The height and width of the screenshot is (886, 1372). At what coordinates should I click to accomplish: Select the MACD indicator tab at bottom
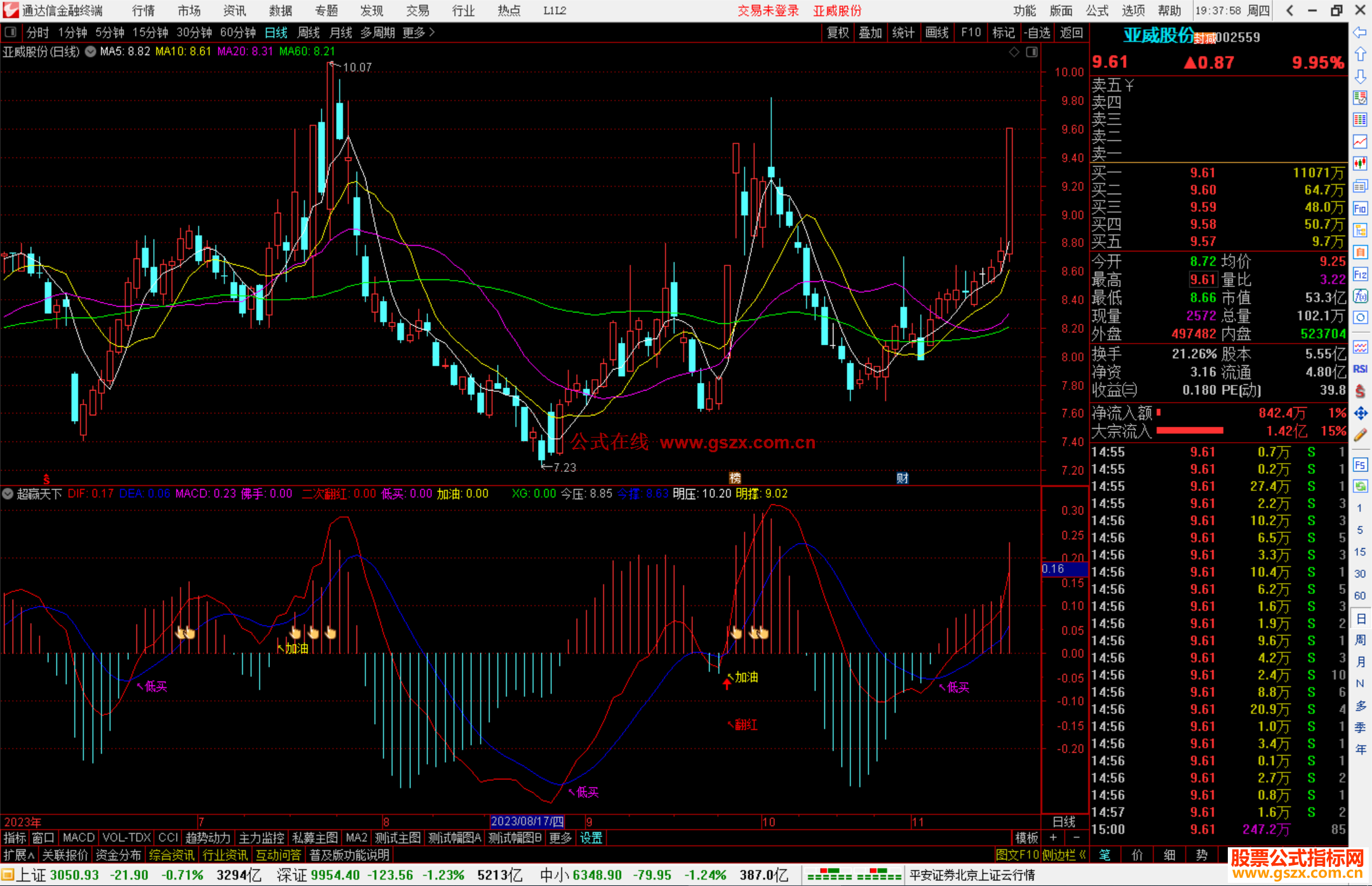[78, 838]
